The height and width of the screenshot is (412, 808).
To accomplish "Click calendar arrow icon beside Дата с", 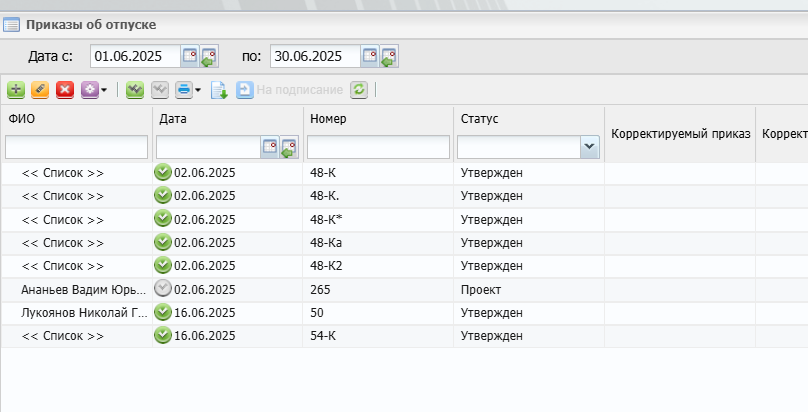I will click(x=209, y=56).
